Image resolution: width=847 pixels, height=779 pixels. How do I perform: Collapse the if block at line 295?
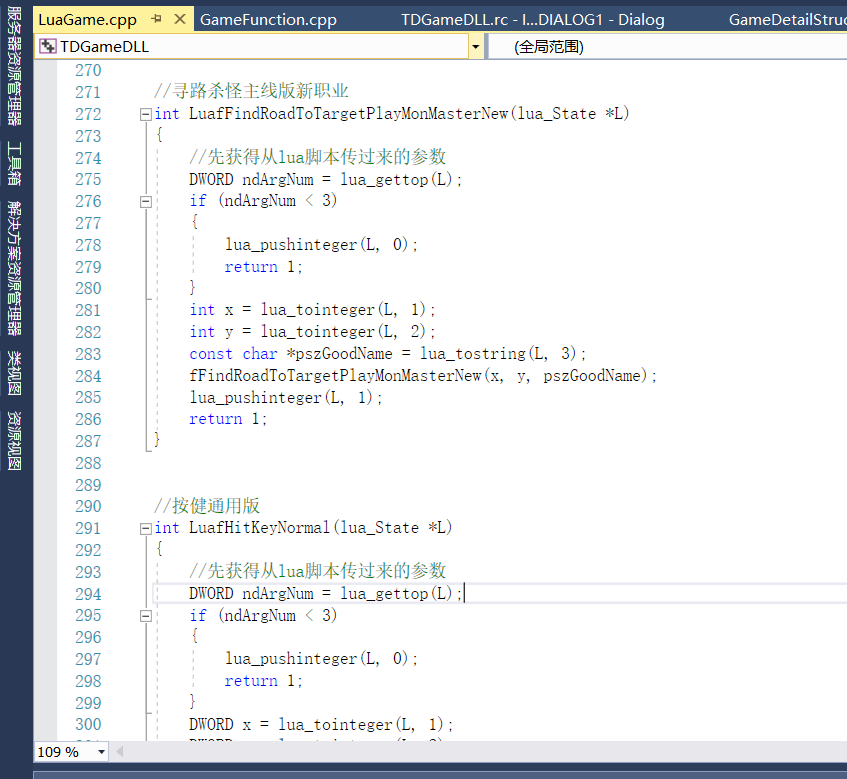coord(146,616)
